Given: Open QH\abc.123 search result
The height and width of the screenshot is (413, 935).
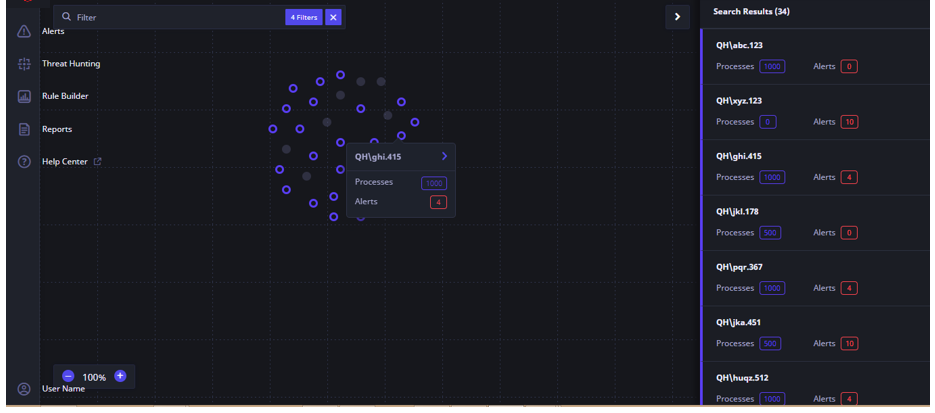Looking at the screenshot, I should [818, 57].
